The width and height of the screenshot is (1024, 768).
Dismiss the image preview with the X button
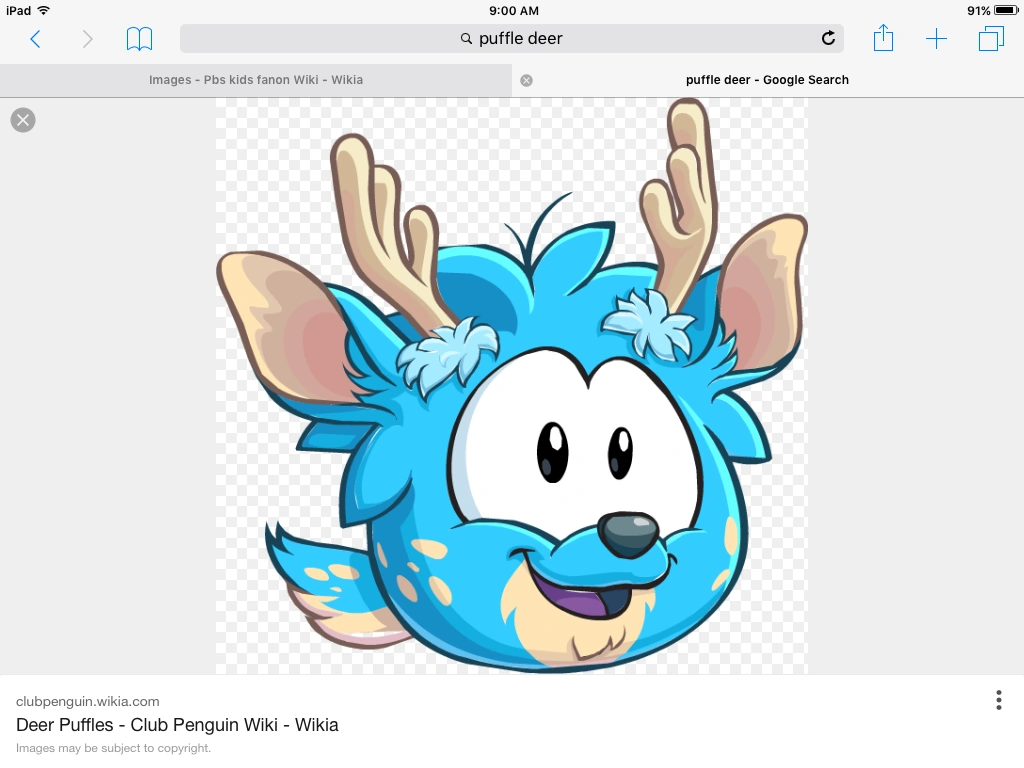click(22, 119)
